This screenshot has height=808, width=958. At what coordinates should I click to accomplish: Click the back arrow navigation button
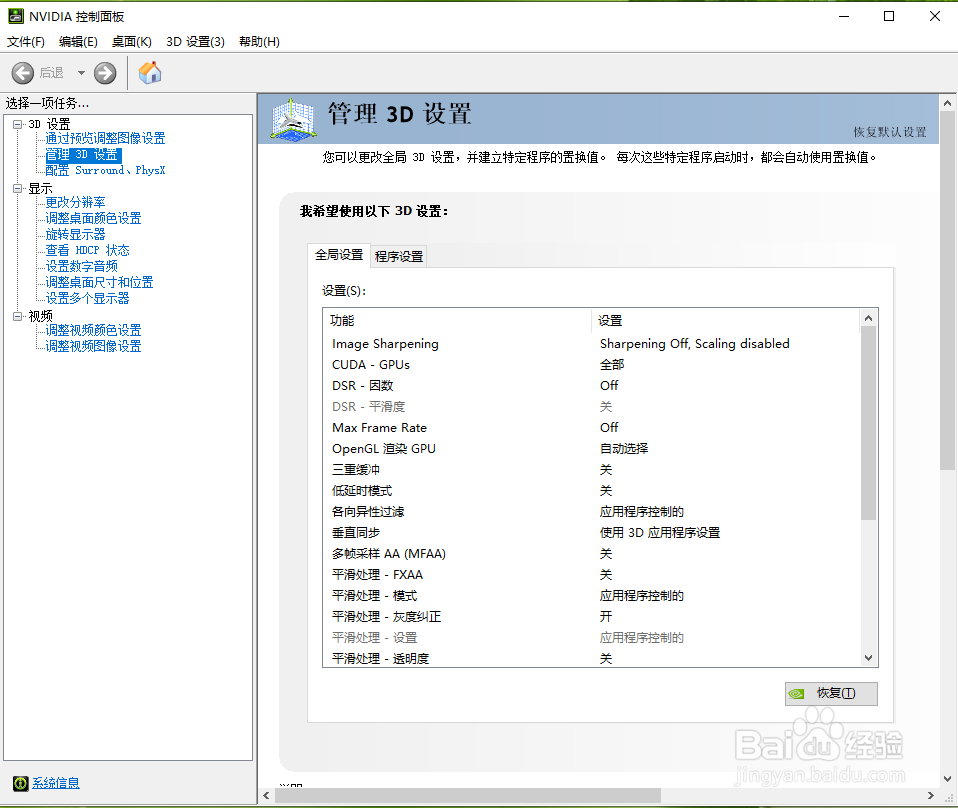click(23, 73)
